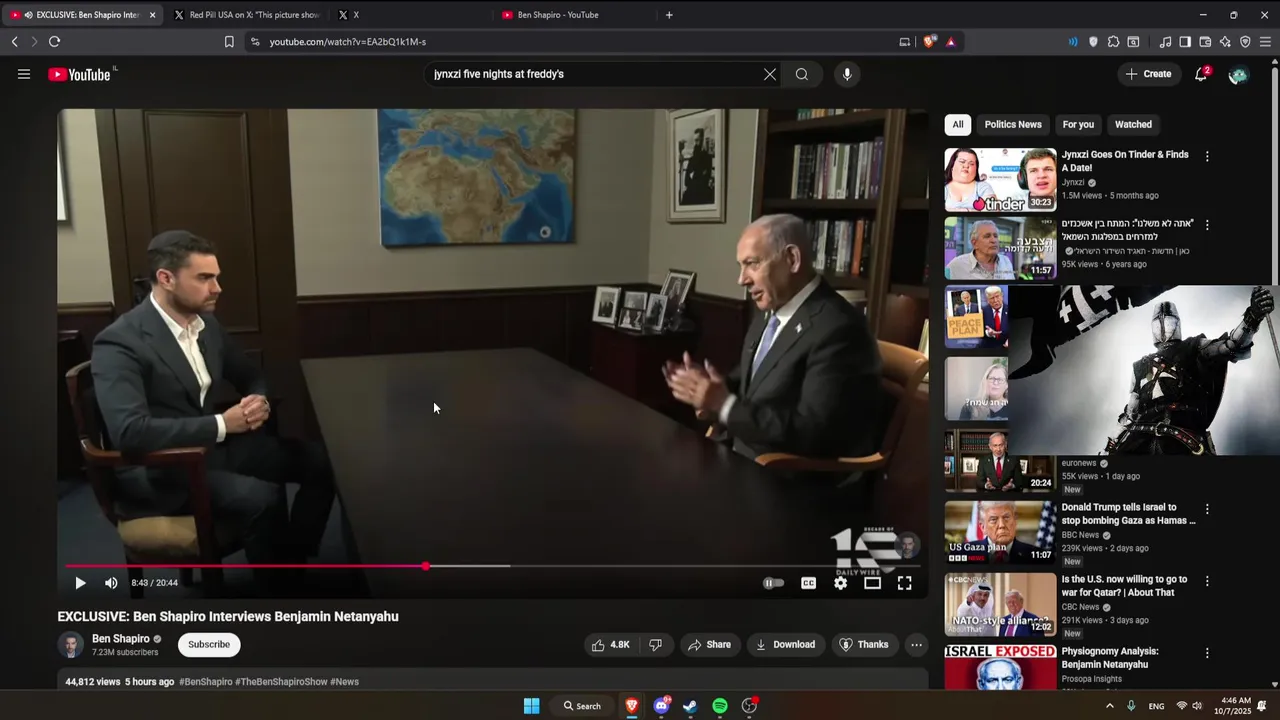Open Ben Shapiro channel avatar
This screenshot has width=1280, height=720.
[71, 645]
